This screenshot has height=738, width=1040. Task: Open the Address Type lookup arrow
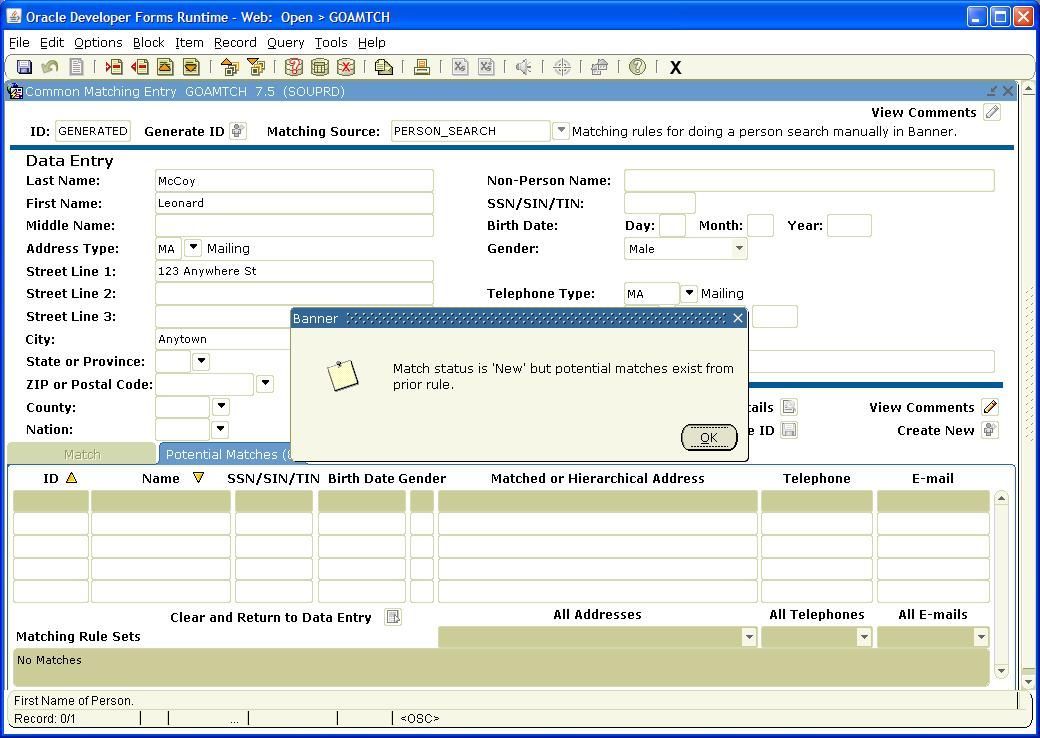tap(192, 248)
